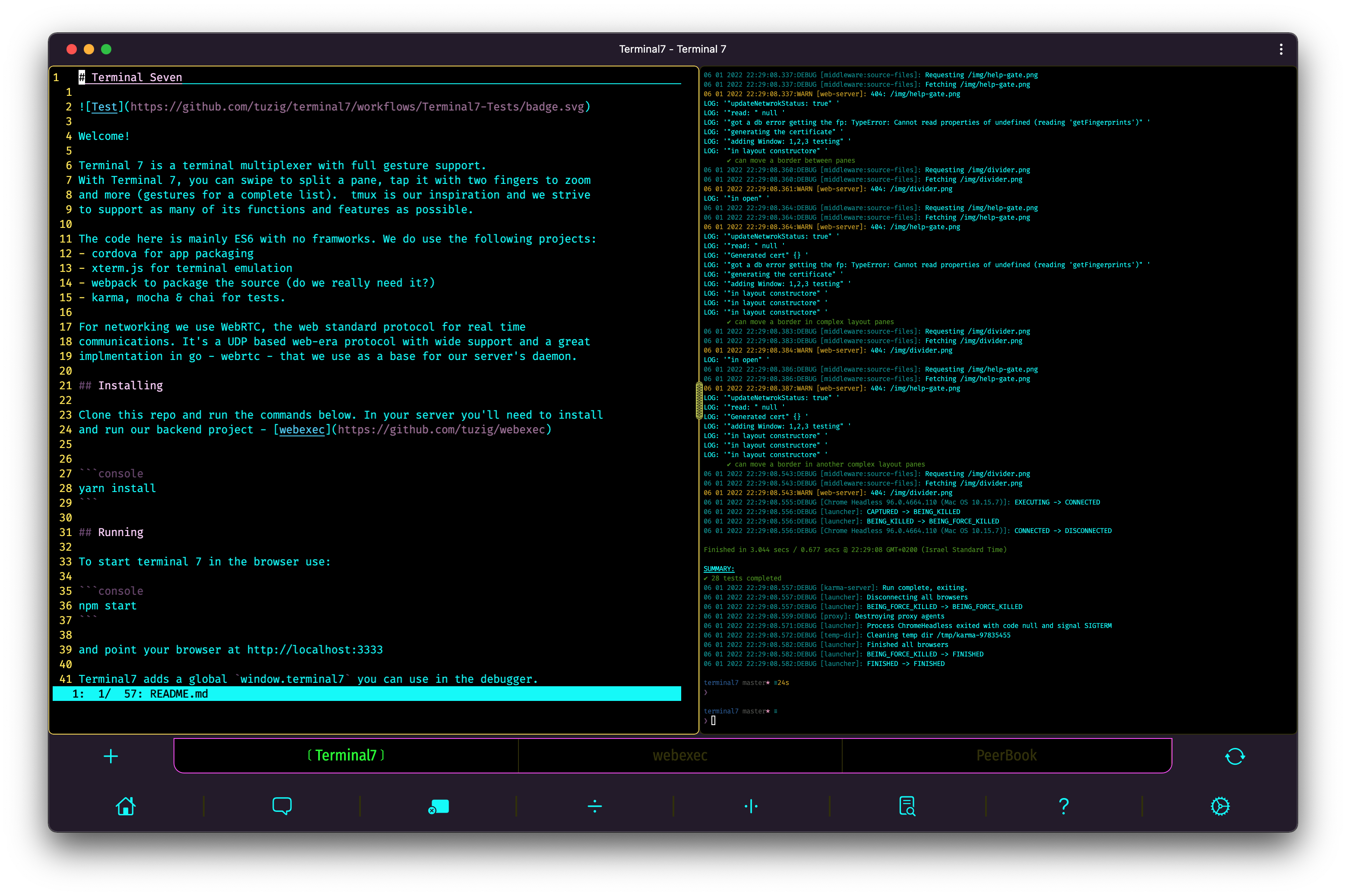Open help with question mark icon
The image size is (1346, 896).
(x=1063, y=806)
